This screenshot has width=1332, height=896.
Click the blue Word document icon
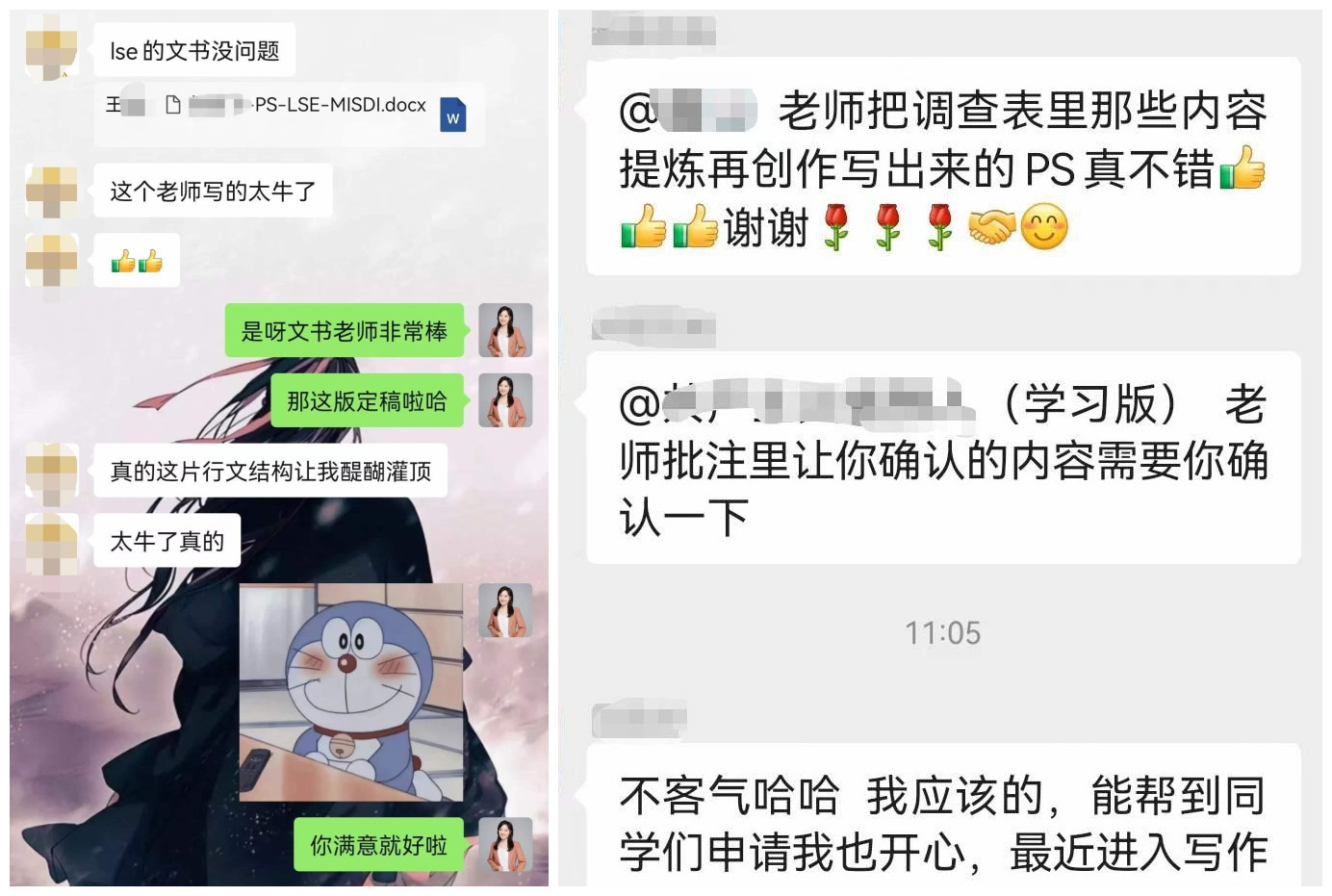452,115
